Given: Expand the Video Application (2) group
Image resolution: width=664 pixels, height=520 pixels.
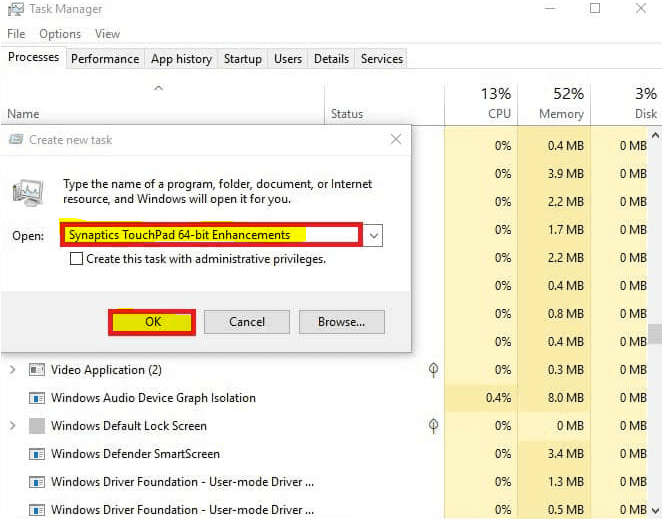Looking at the screenshot, I should 13,370.
